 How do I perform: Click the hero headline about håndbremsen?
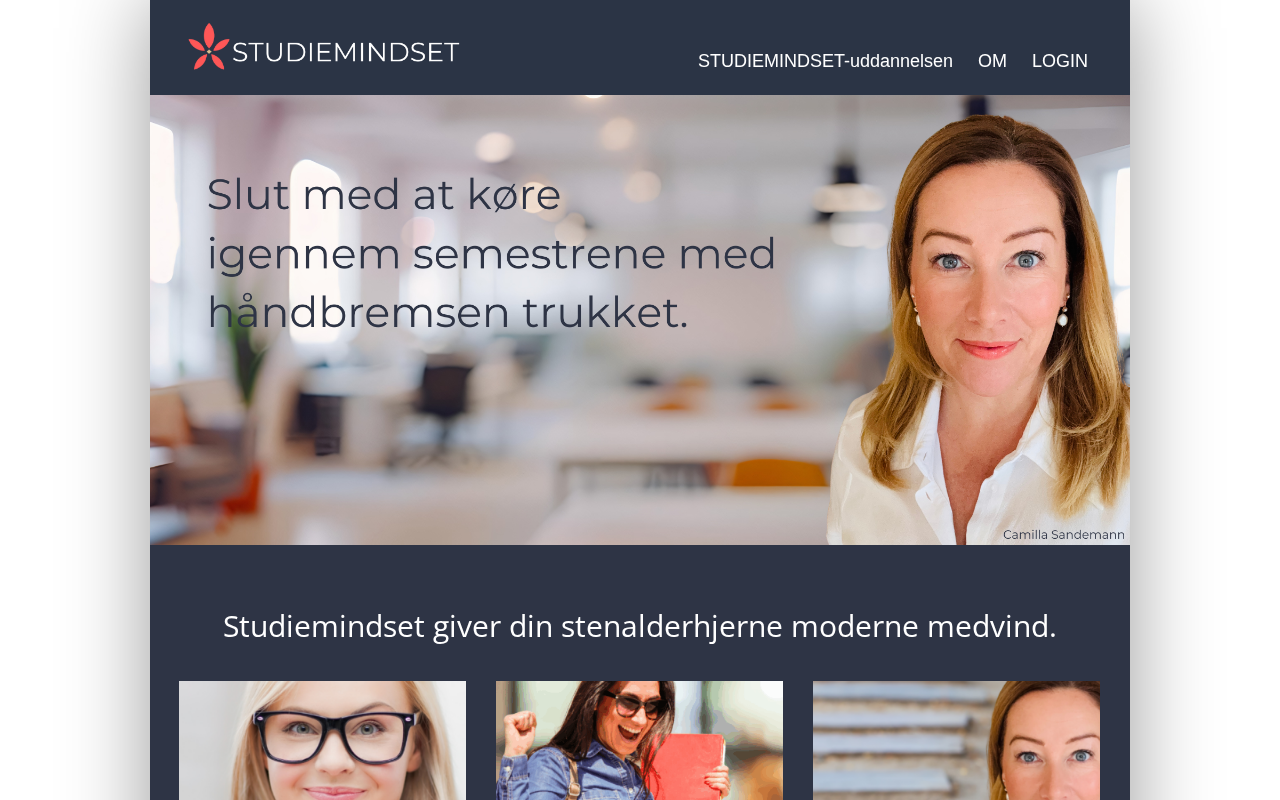tap(491, 253)
